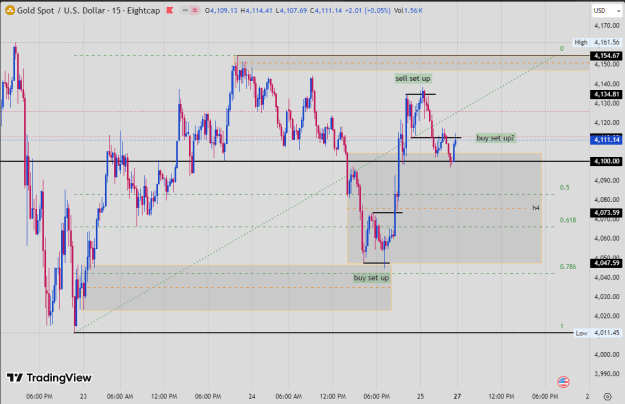Select the lower 'buy set up' label
The image size is (625, 404).
(371, 278)
